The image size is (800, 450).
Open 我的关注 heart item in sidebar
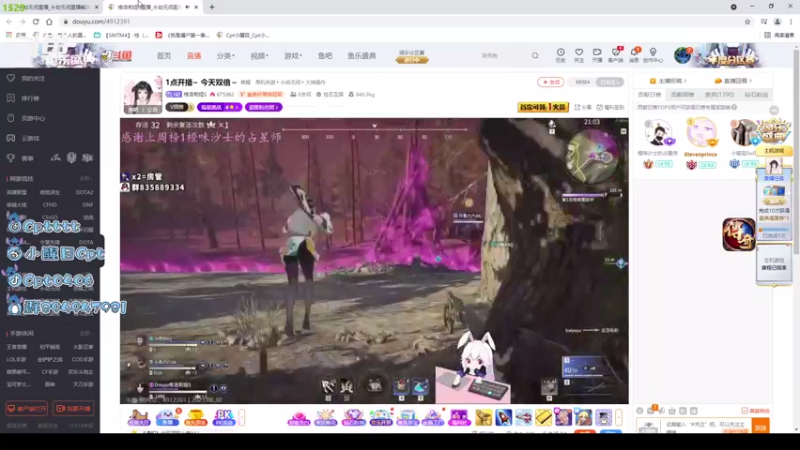[26, 78]
